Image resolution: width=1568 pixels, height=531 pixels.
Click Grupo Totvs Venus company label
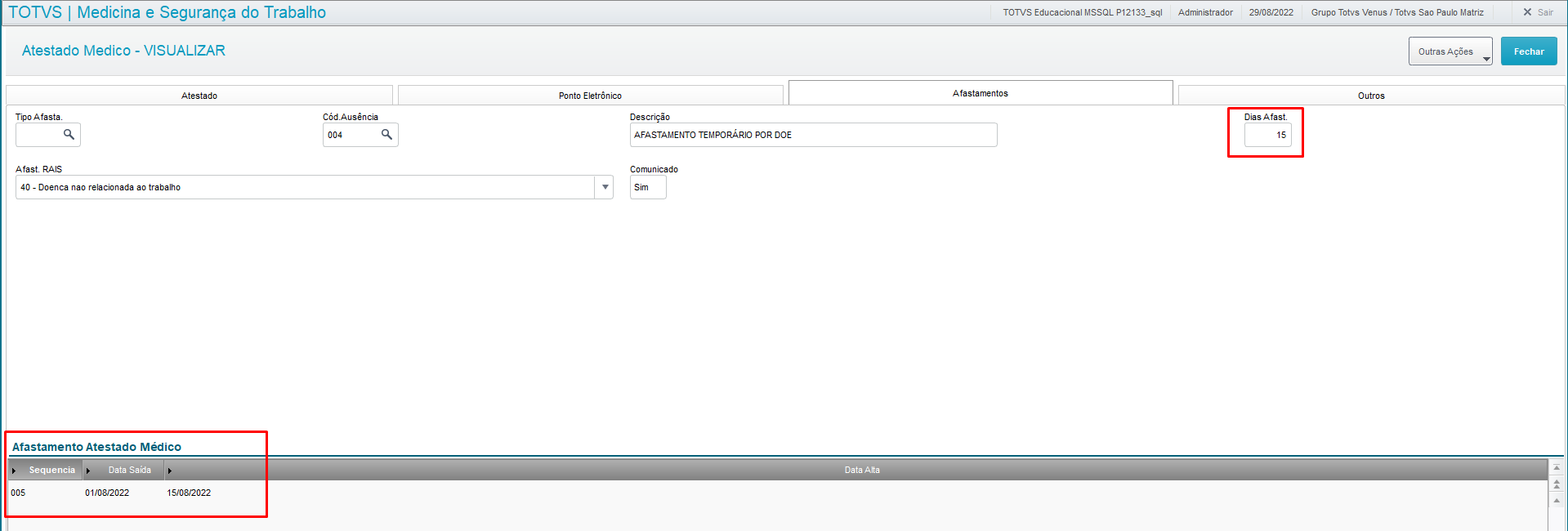[x=1397, y=12]
